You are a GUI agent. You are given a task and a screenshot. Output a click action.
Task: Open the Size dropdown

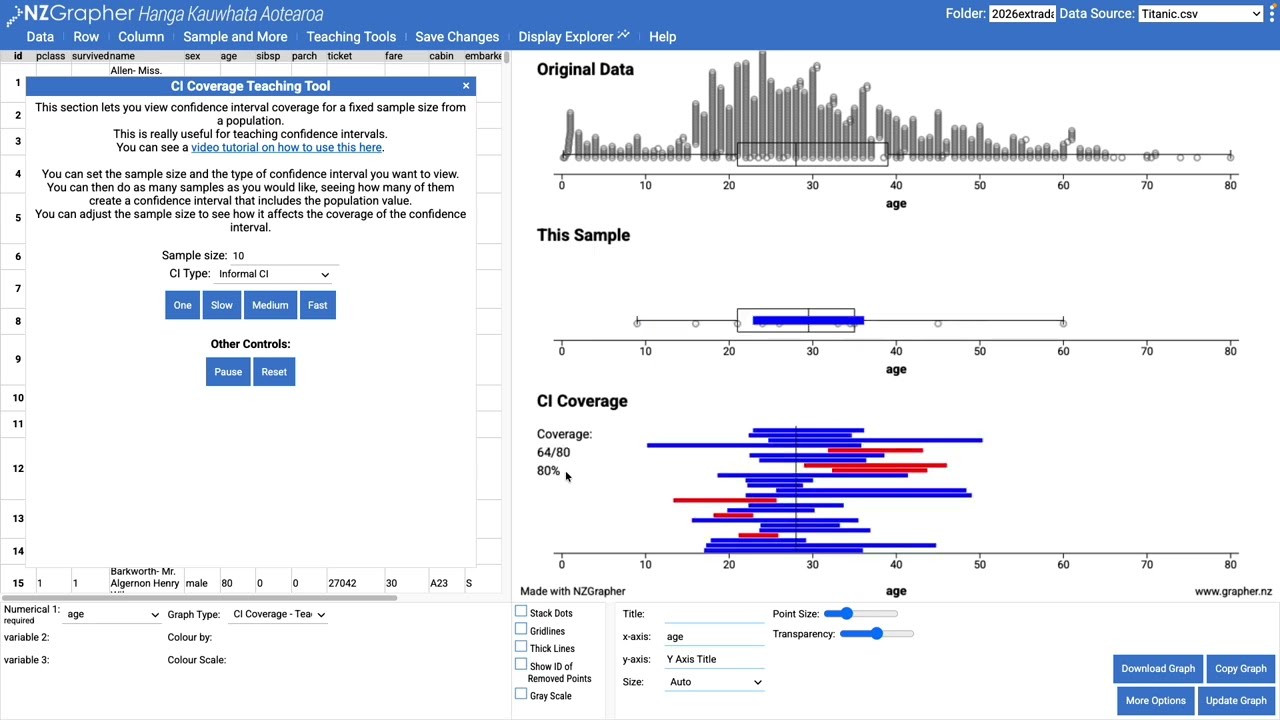[x=715, y=682]
